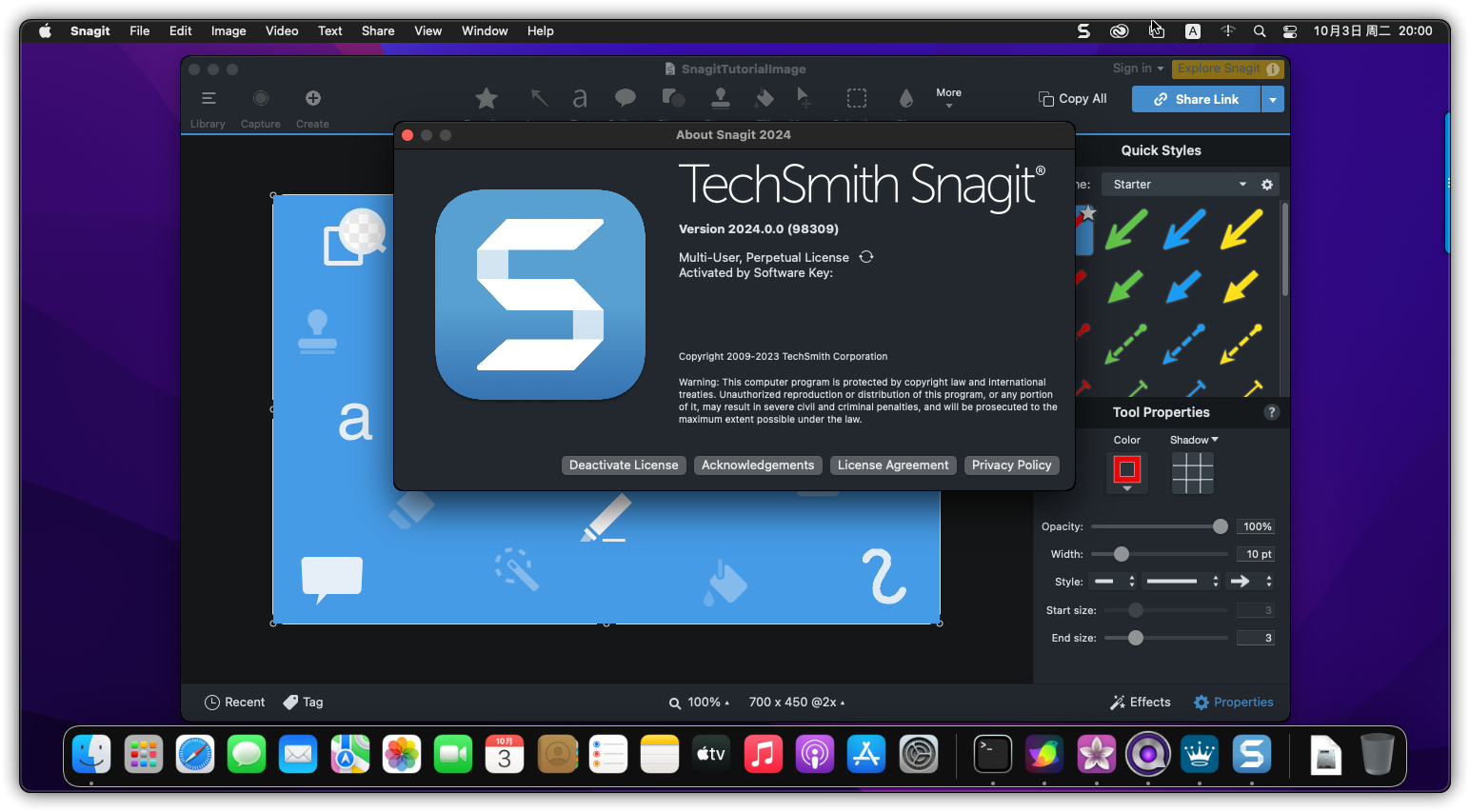1470x812 pixels.
Task: Toggle the Effects panel
Action: 1141,703
